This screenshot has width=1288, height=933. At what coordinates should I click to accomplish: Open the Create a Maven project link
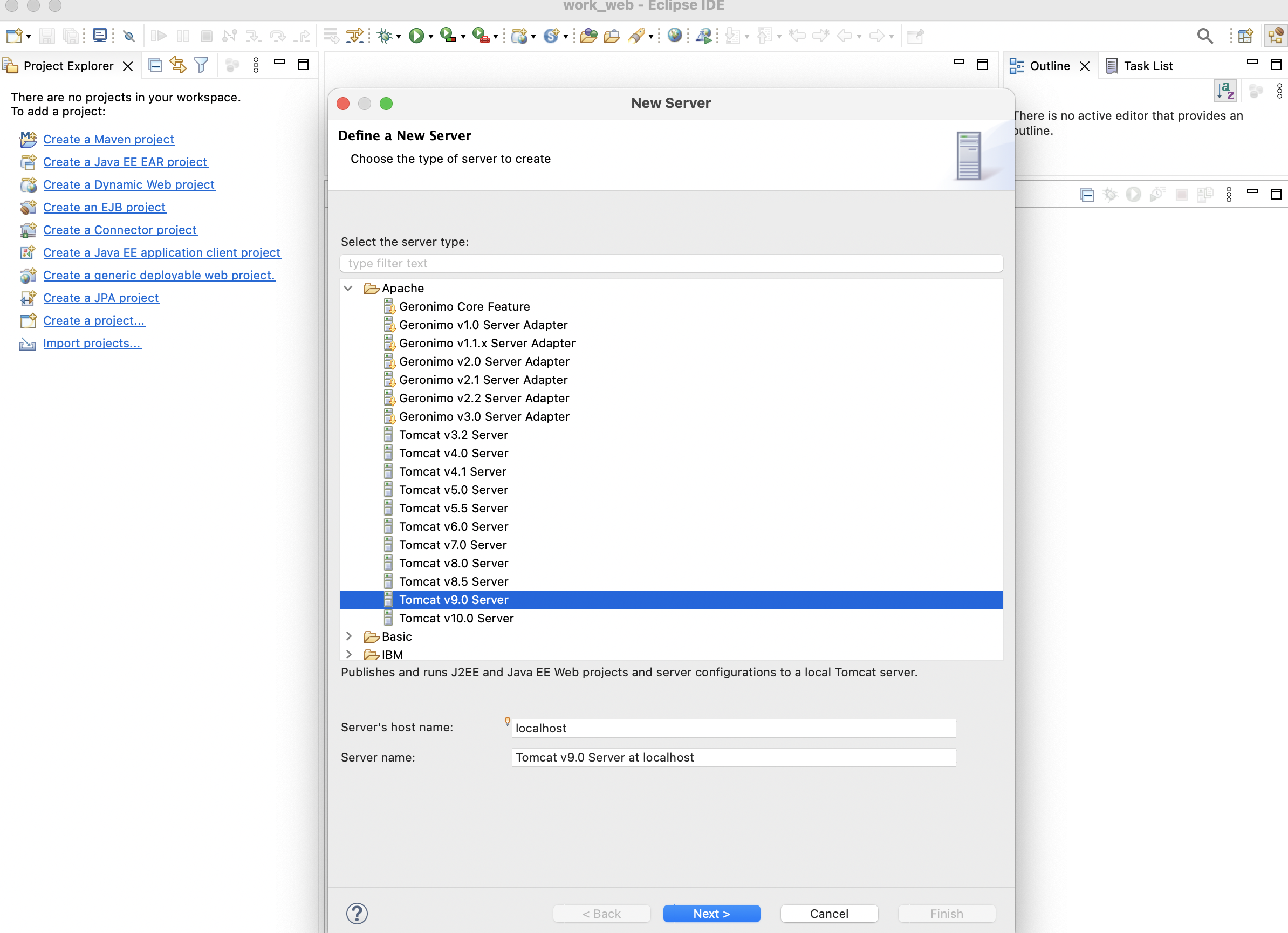click(108, 139)
